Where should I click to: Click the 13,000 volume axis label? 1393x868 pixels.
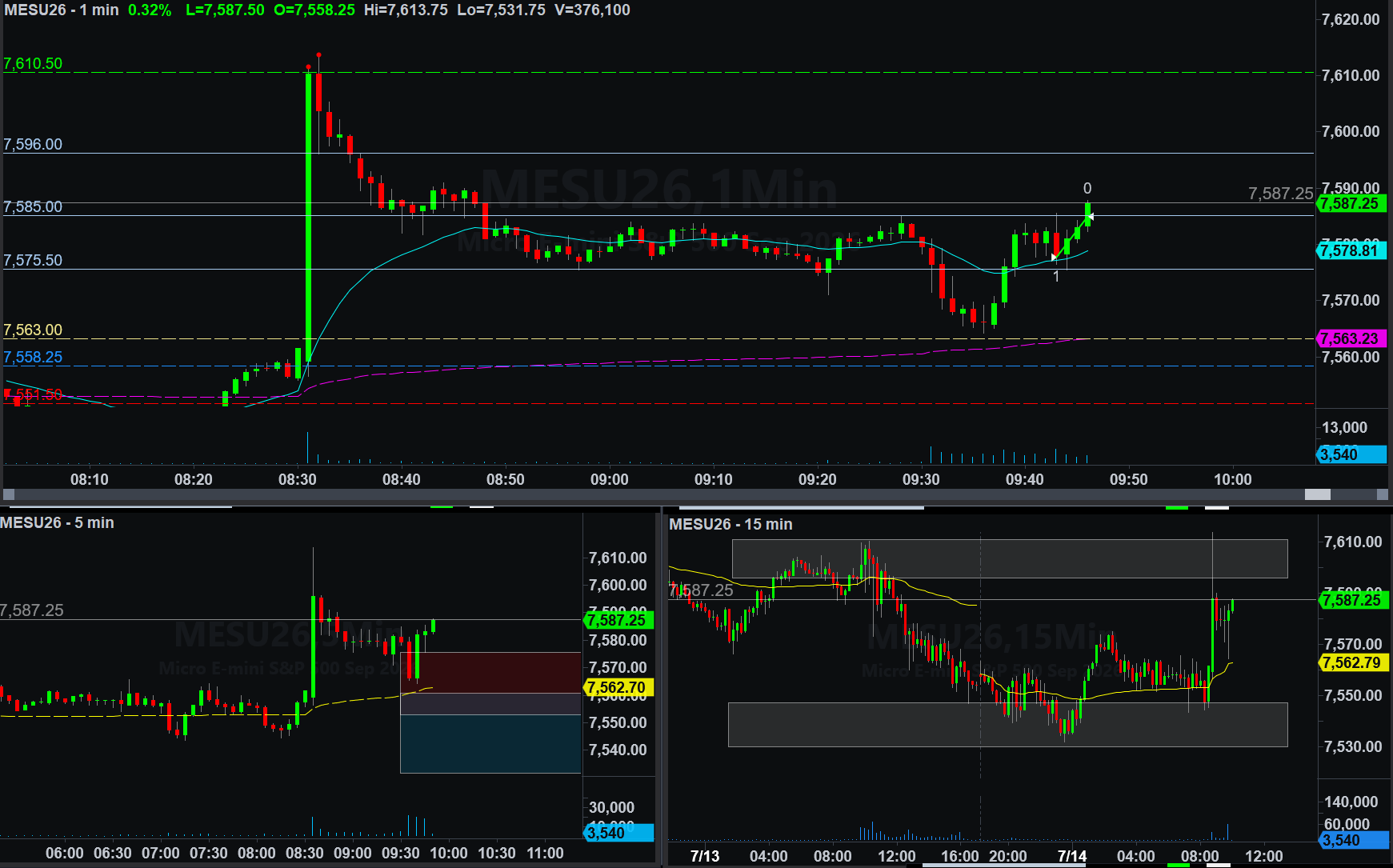[1344, 428]
